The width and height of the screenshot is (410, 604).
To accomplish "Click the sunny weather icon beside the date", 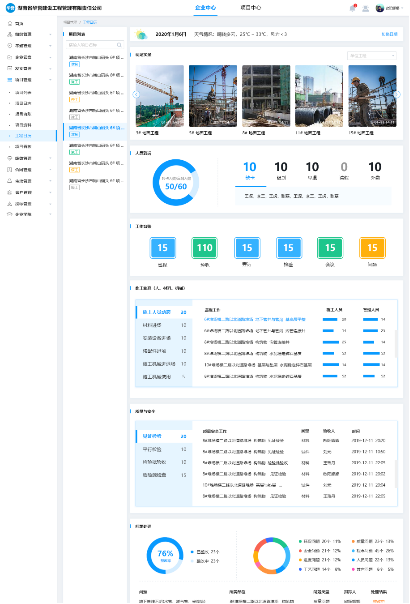I will click(141, 34).
